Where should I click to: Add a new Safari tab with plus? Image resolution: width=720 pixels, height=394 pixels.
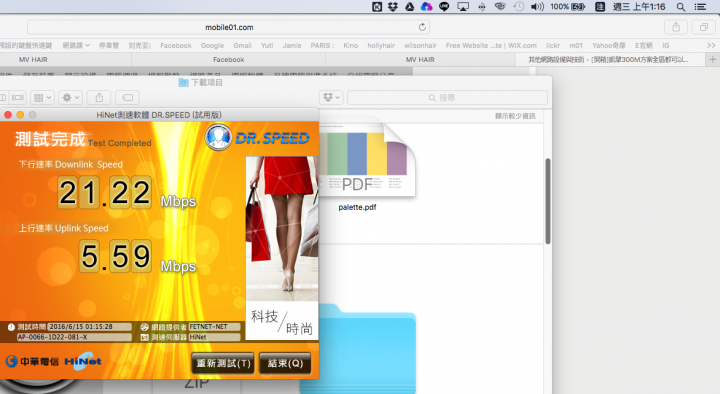click(713, 59)
